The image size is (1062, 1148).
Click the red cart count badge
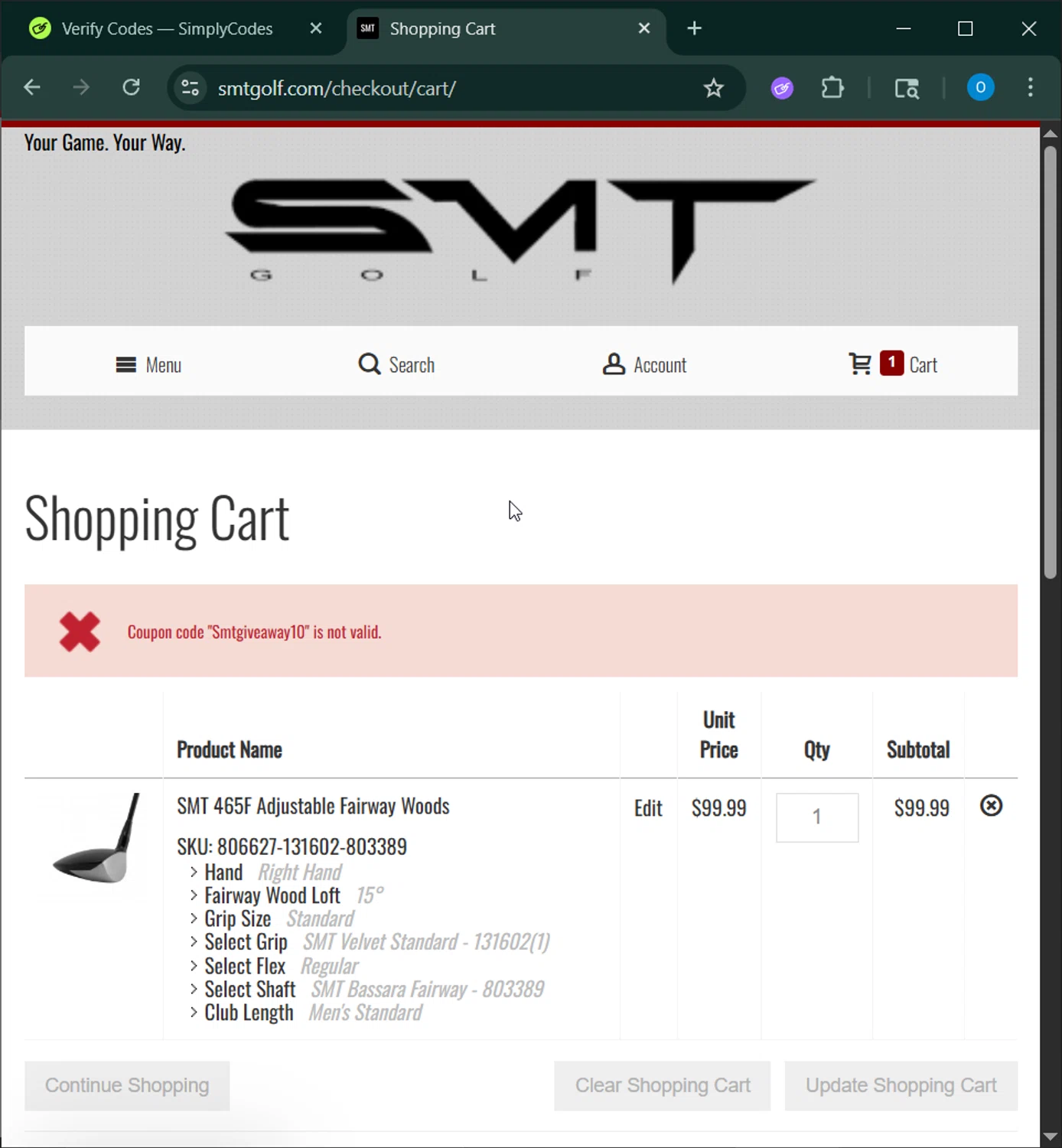tap(891, 363)
